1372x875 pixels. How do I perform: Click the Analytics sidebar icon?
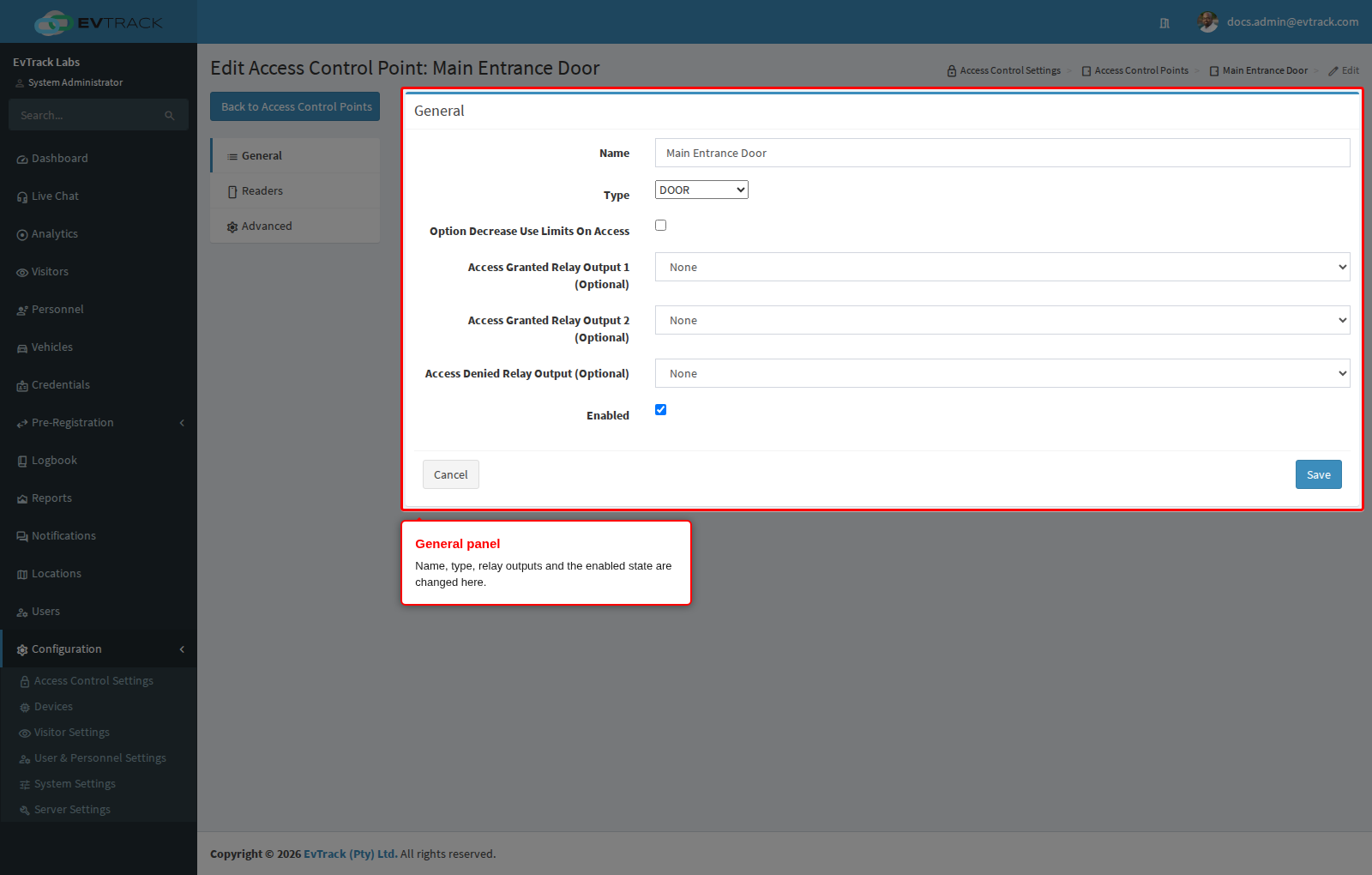22,235
